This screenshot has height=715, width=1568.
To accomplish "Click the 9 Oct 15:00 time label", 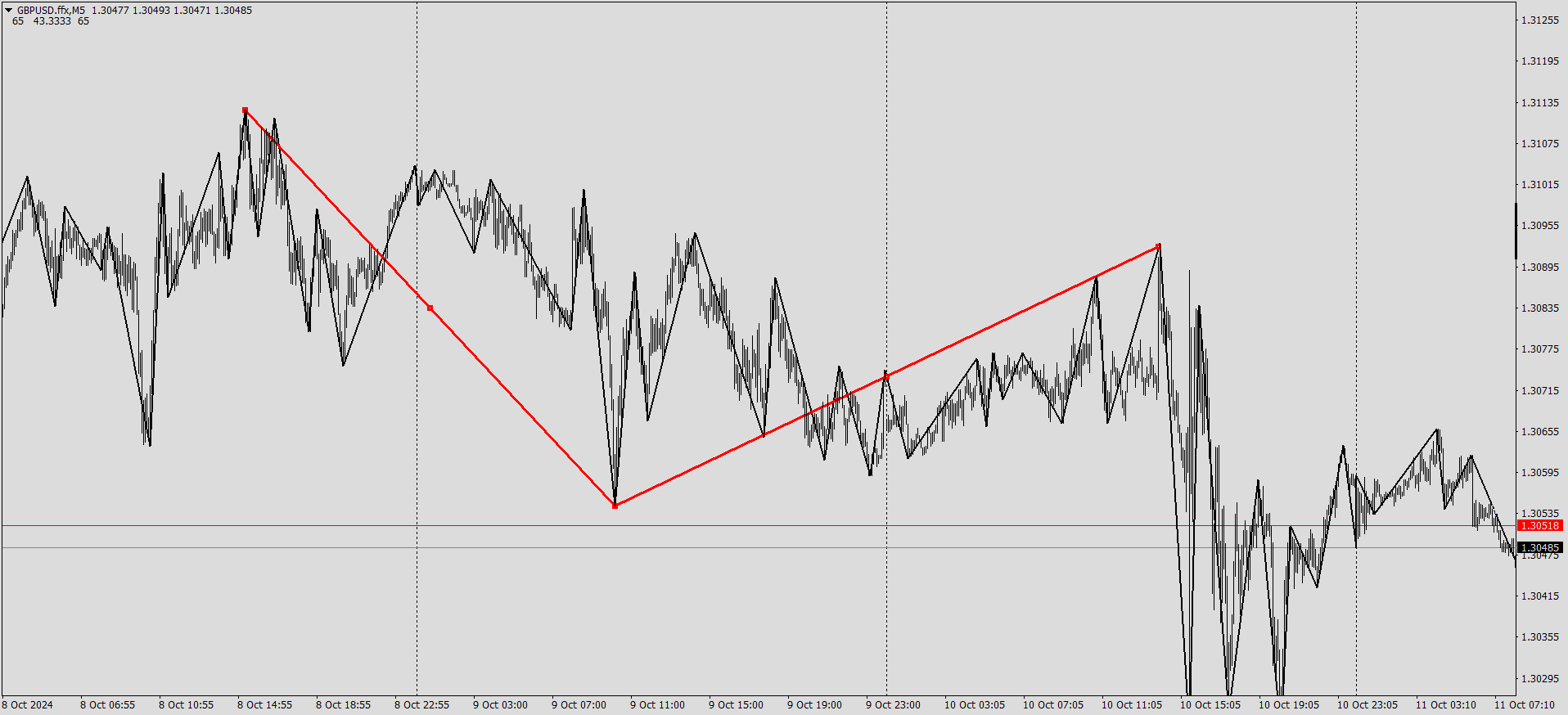I will pyautogui.click(x=736, y=704).
